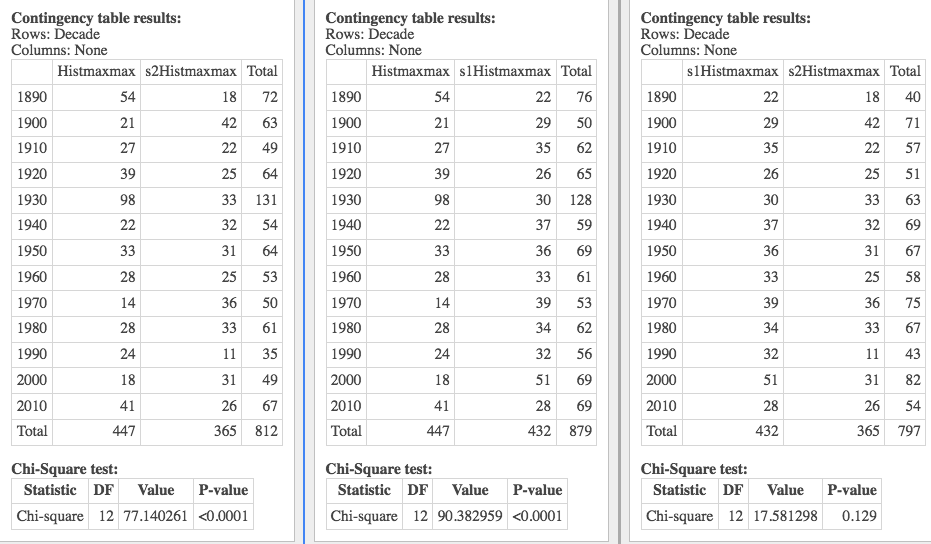Click the s1Histmaxmax header in the middle table
Image resolution: width=931 pixels, height=544 pixels.
(505, 71)
